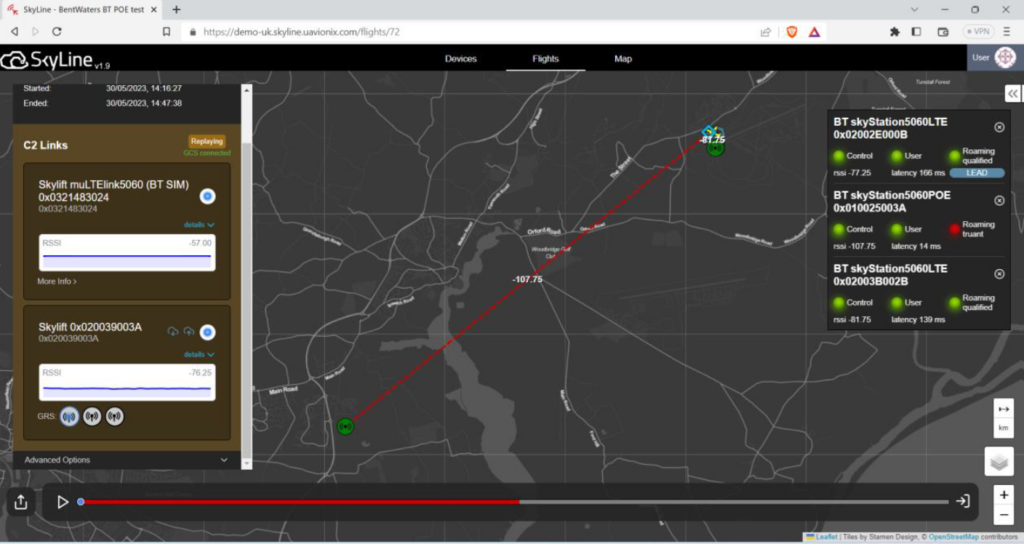Click the grey unplayed portion of replay timeline
Screen dimensions: 1024x544
click(734, 502)
